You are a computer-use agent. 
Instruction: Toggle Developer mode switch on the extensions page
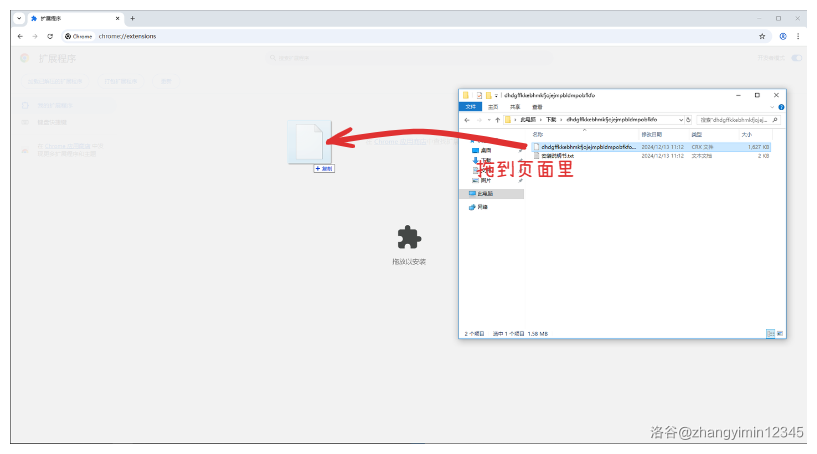[797, 58]
